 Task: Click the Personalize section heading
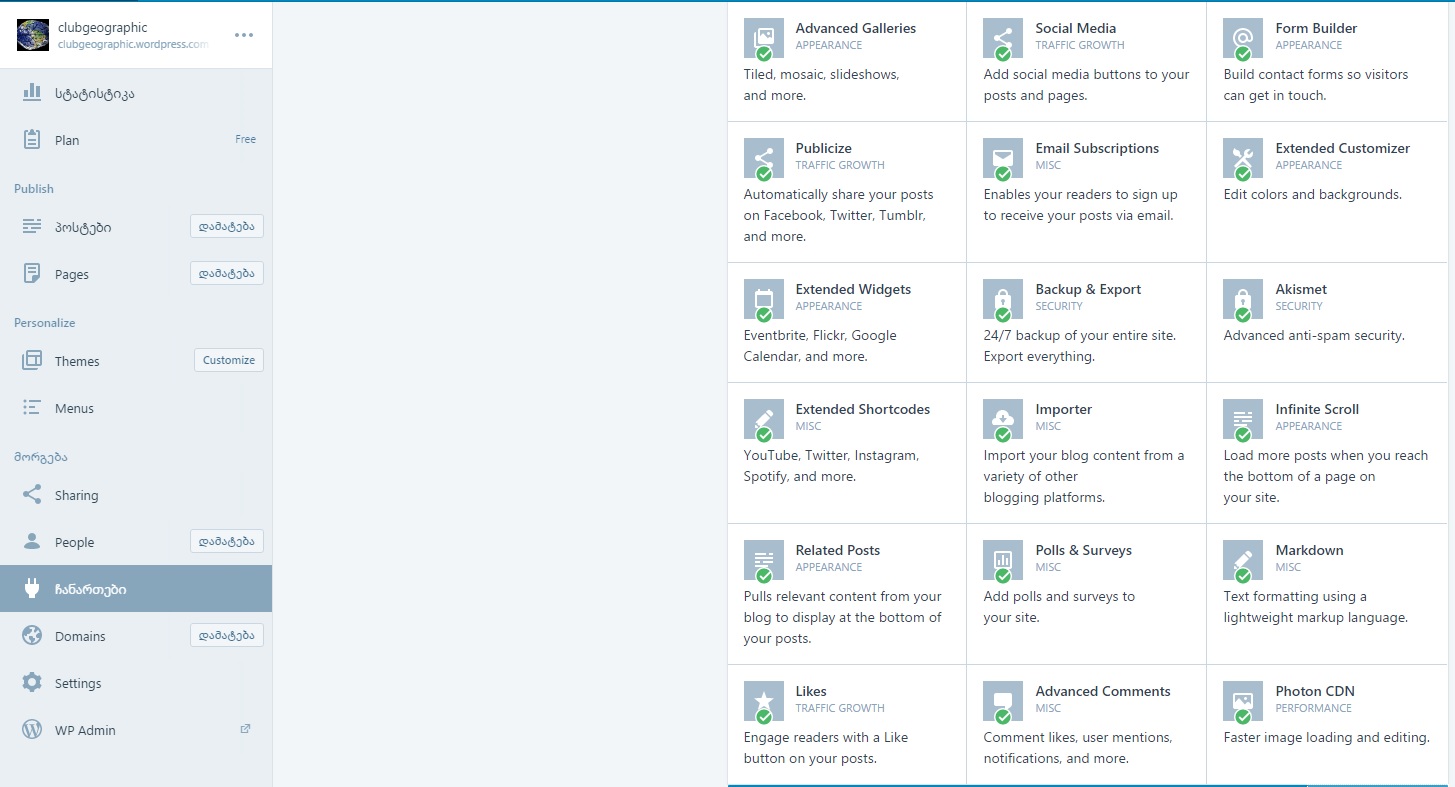(45, 323)
